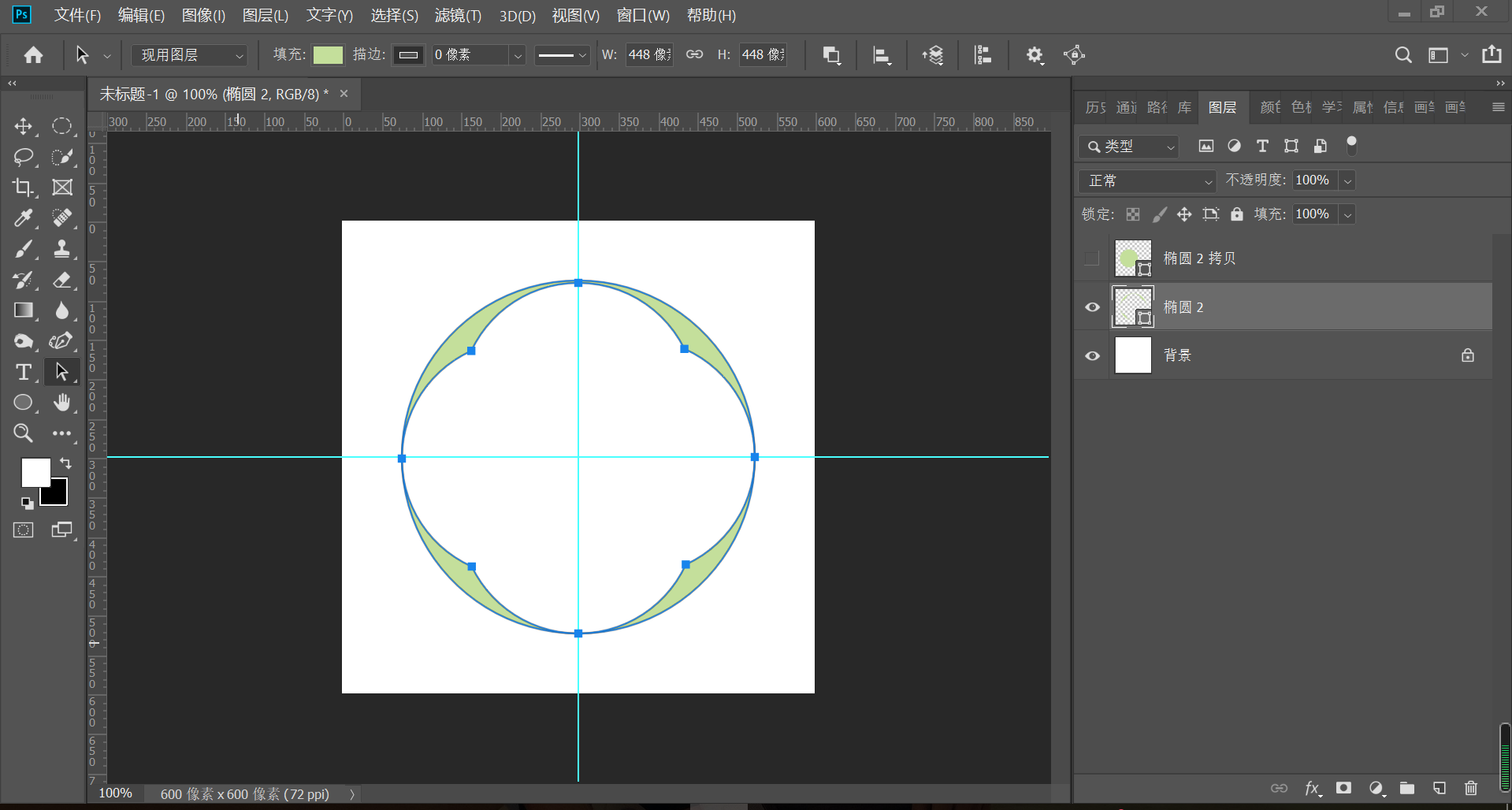
Task: Toggle lock transparent pixels
Action: [1133, 214]
